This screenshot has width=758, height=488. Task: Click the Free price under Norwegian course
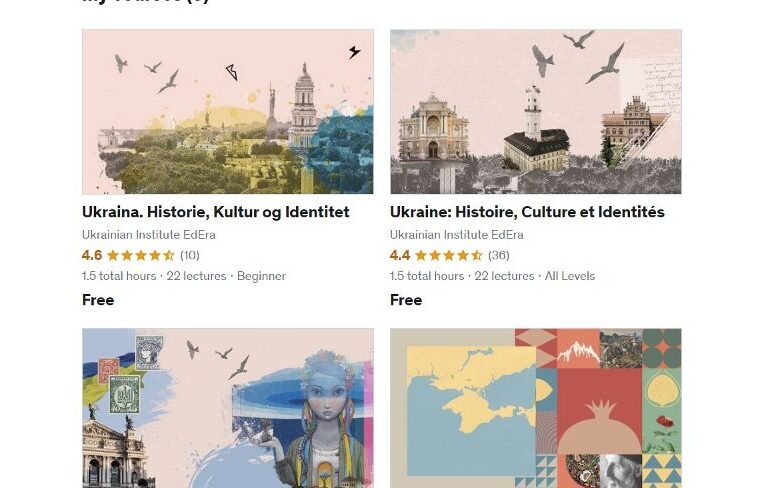click(x=98, y=300)
